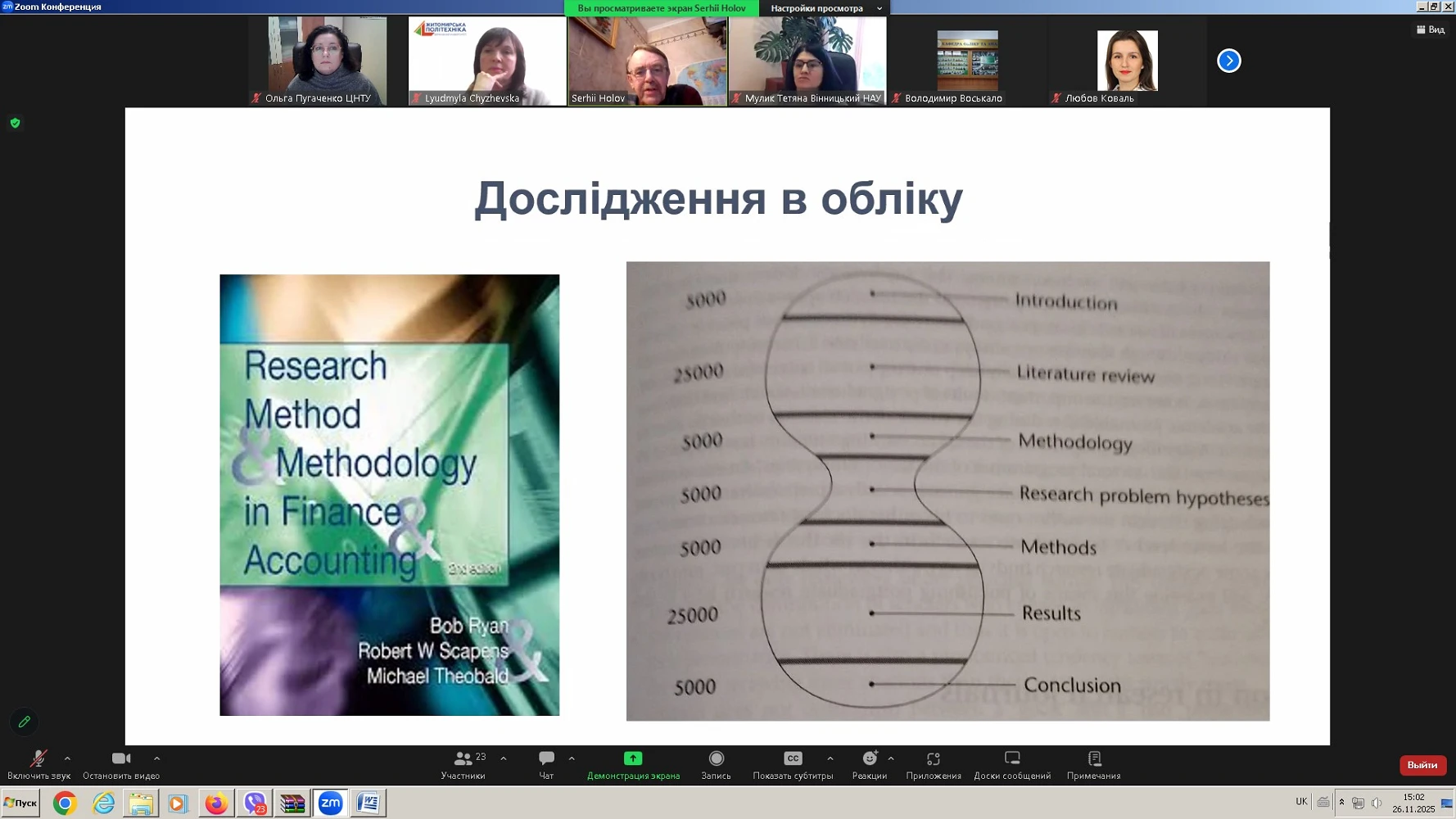Select the Serhii Holov video thumbnail
1456x819 pixels.
[647, 61]
